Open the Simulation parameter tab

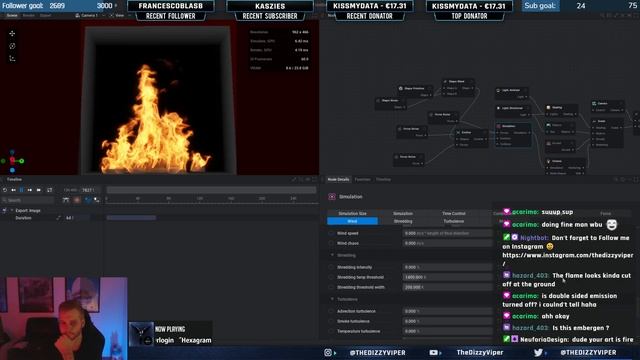[x=403, y=213]
